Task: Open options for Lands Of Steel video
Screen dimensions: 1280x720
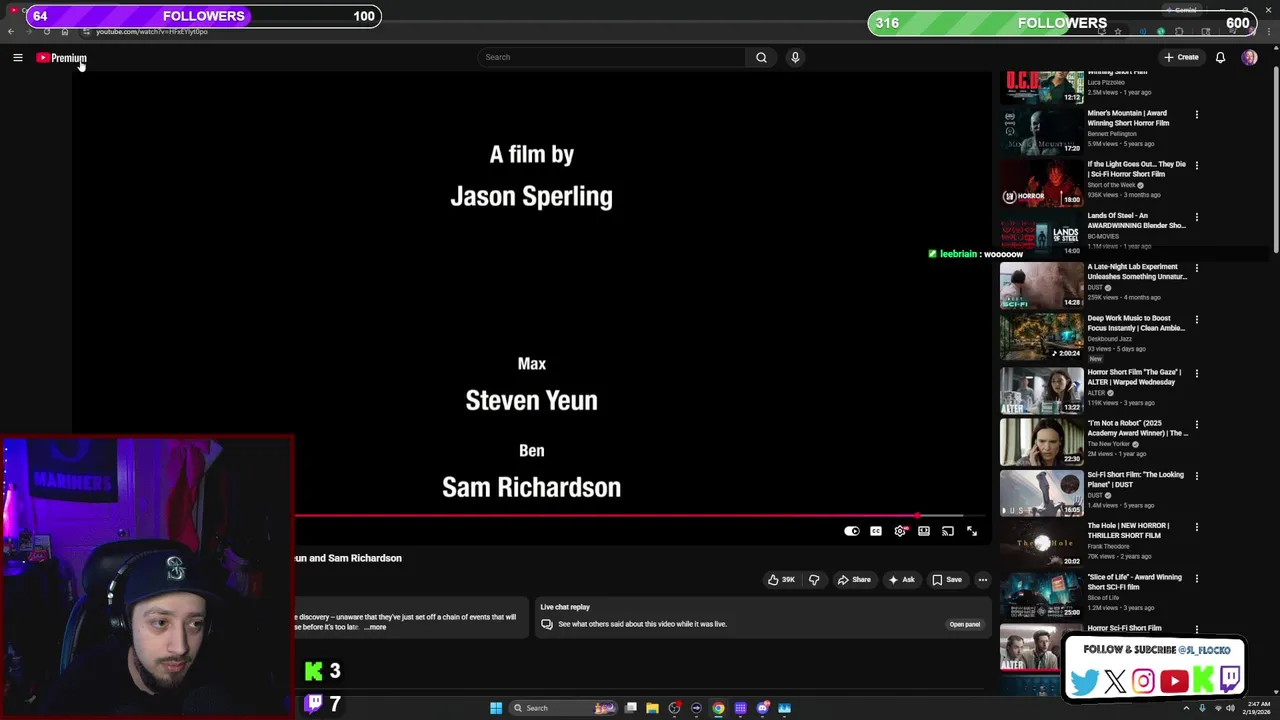Action: point(1196,216)
